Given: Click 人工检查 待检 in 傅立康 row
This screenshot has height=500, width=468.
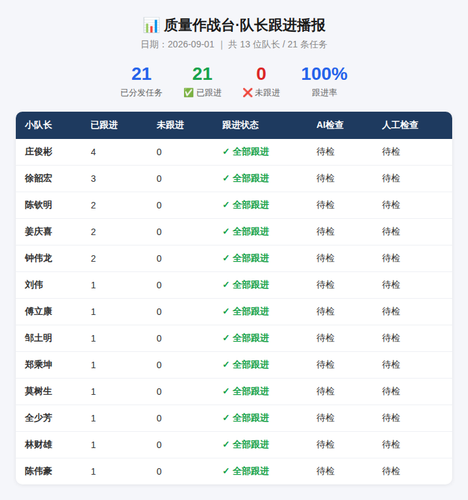Looking at the screenshot, I should [391, 312].
